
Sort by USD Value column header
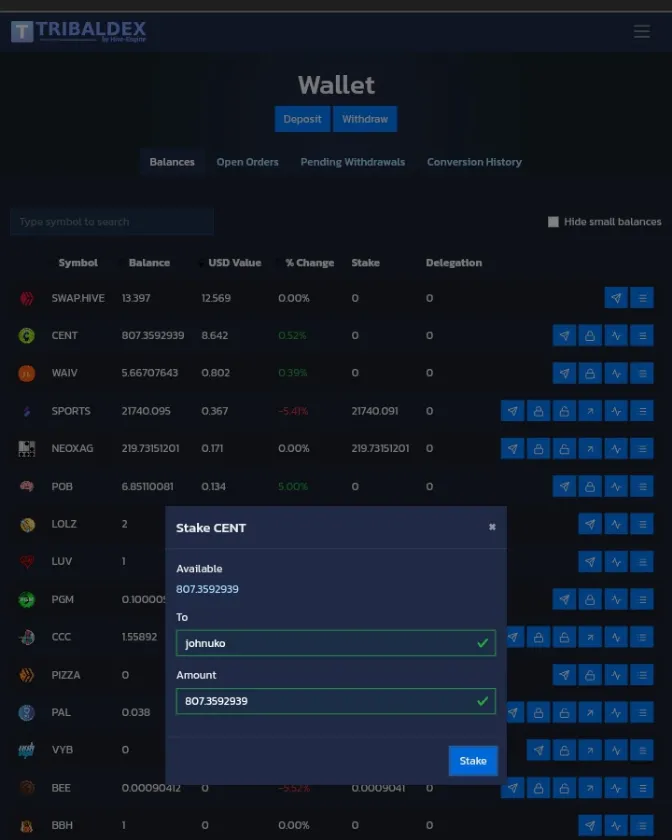[235, 263]
